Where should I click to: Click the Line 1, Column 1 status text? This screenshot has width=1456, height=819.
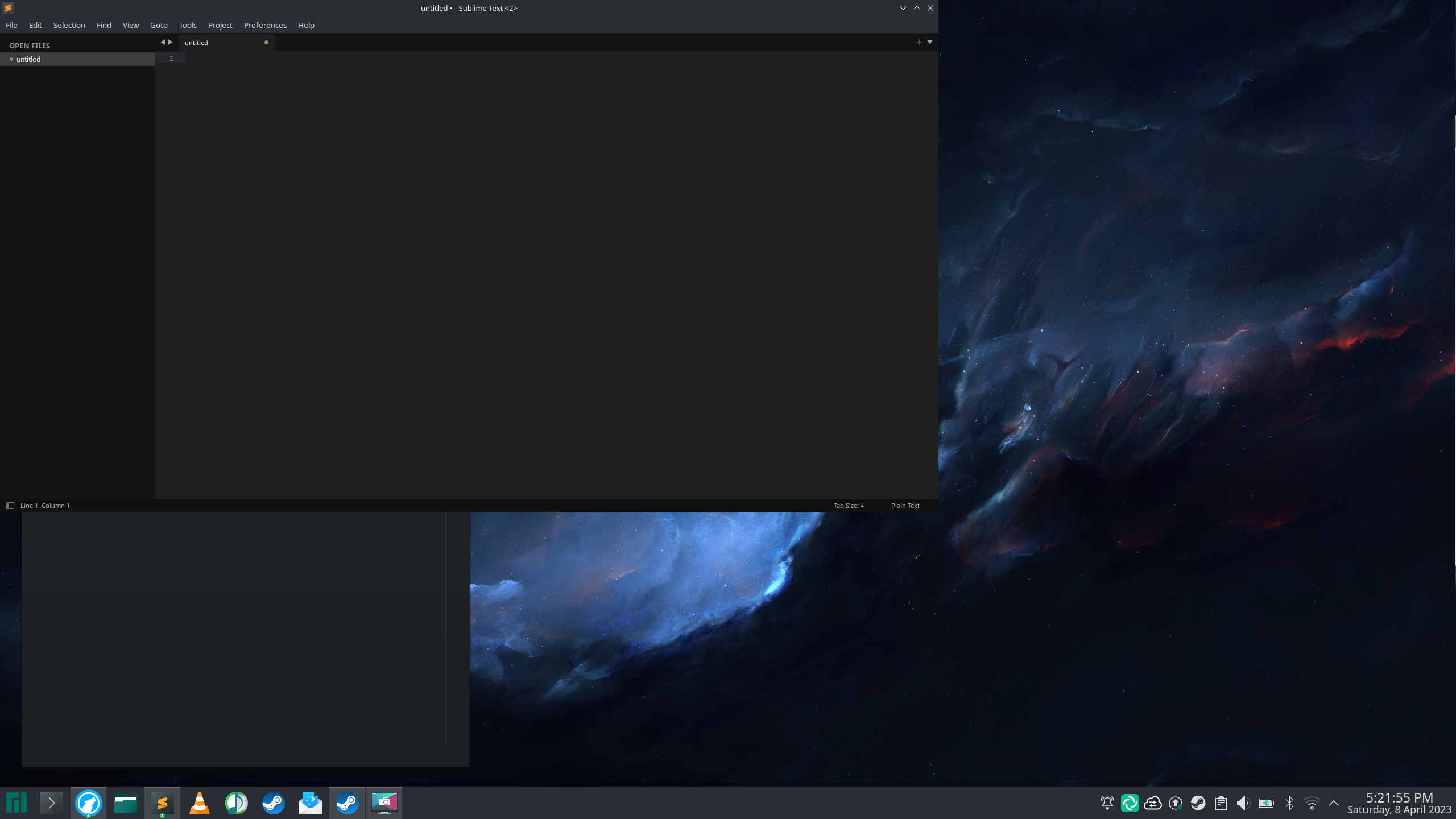45,506
